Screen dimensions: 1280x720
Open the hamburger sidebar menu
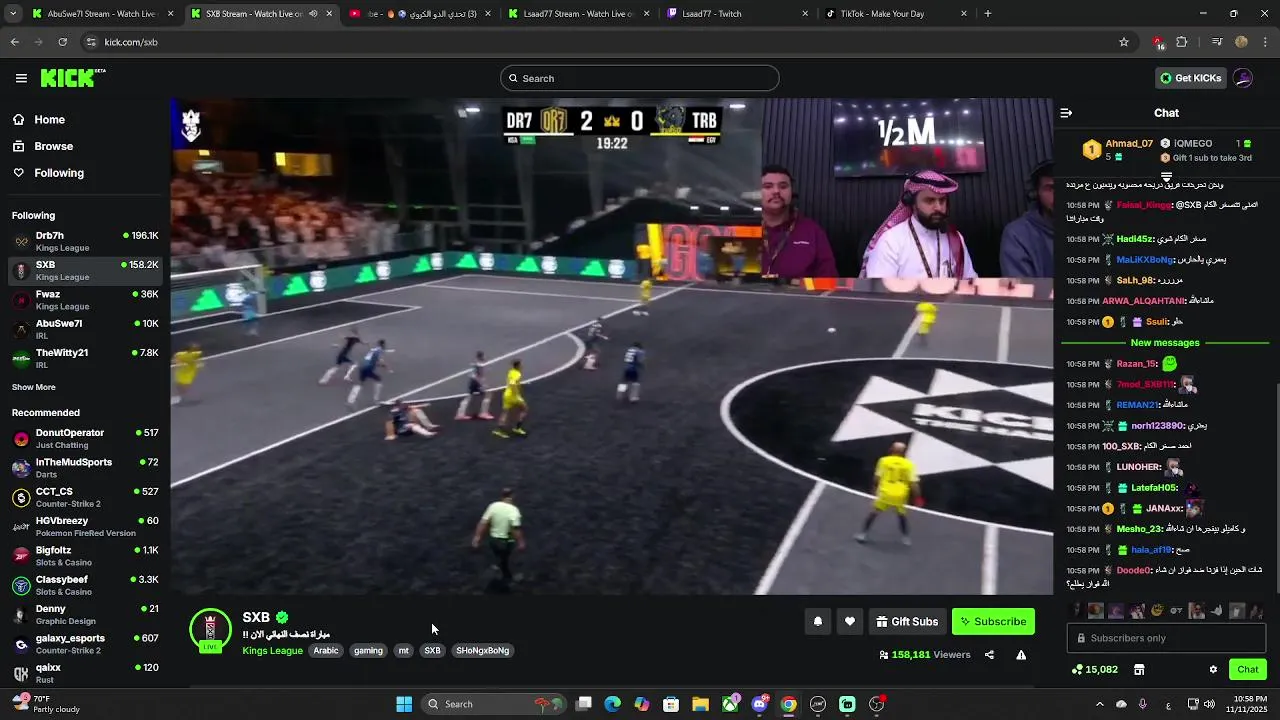pyautogui.click(x=21, y=78)
